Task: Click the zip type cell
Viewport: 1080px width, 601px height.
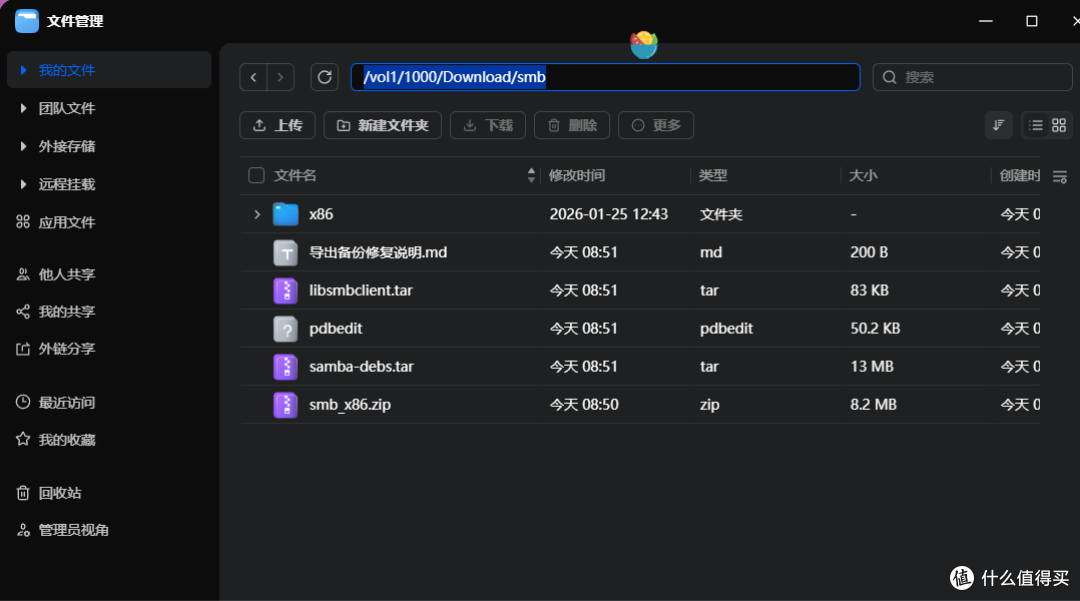Action: click(709, 405)
